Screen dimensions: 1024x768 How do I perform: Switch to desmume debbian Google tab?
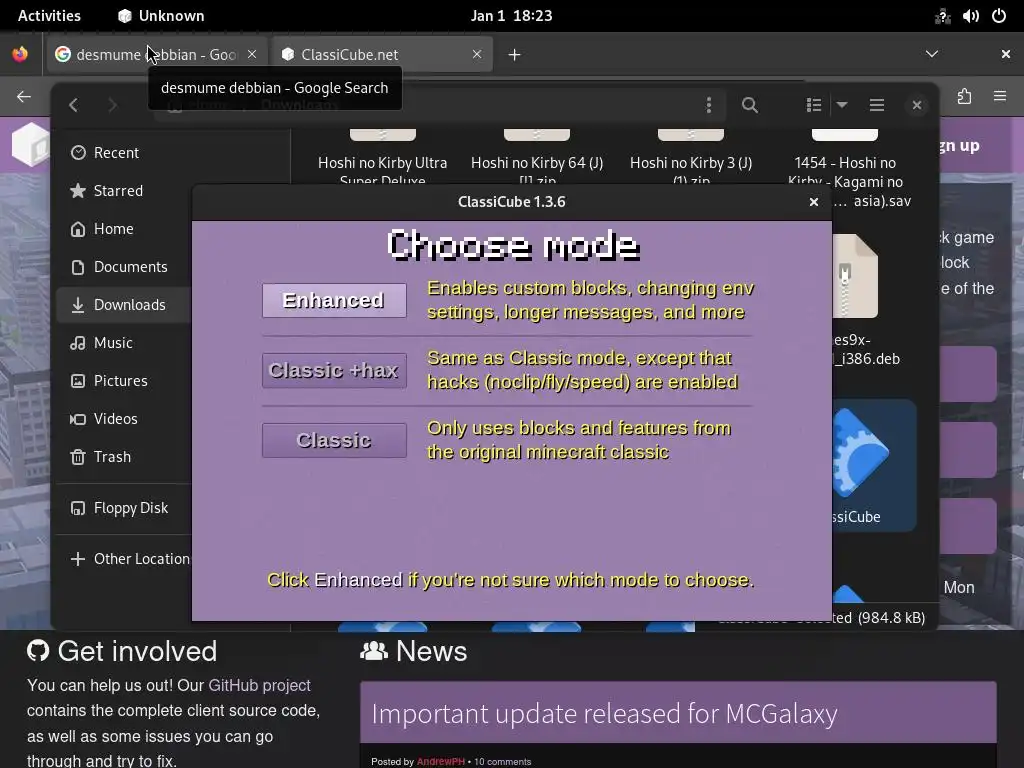click(x=157, y=55)
